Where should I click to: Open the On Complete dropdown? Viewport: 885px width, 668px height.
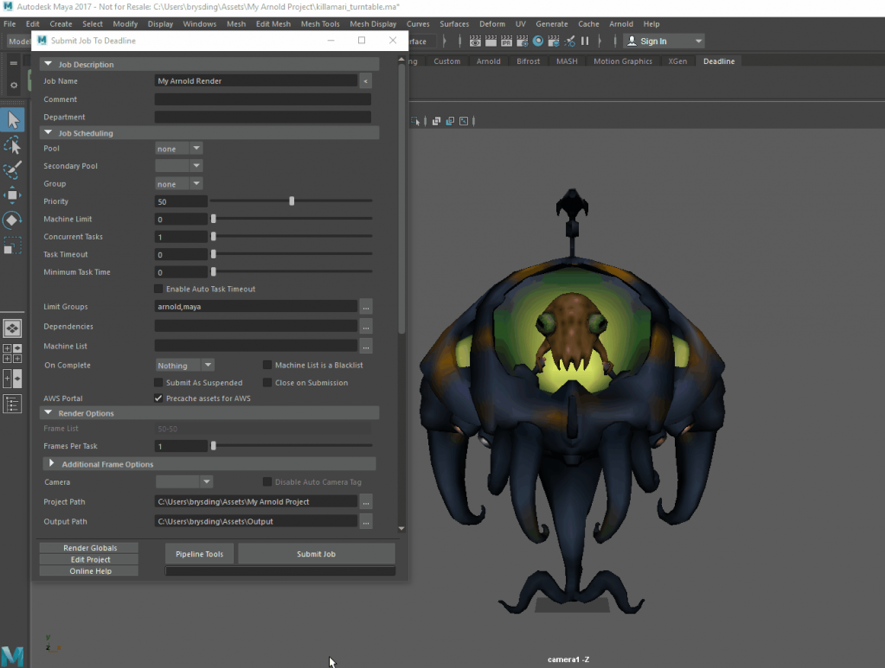point(184,365)
